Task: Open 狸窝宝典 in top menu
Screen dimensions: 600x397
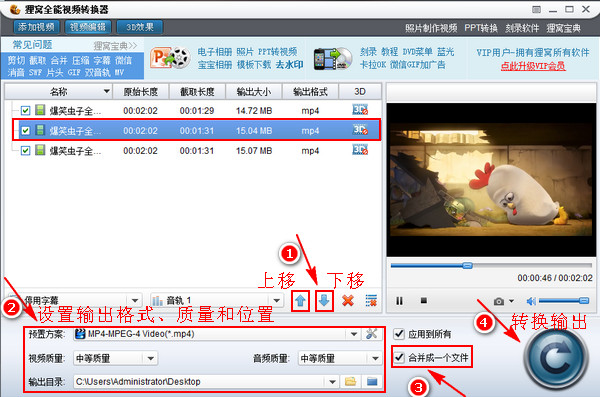Action: tap(563, 28)
